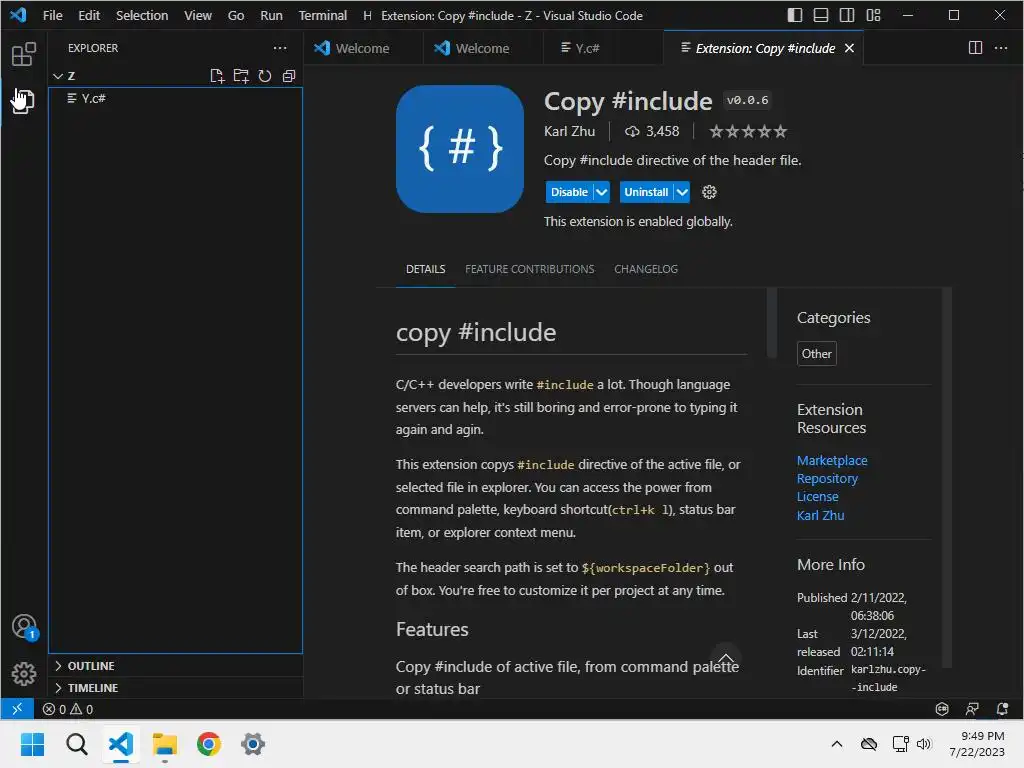Open the Repository link
1024x768 pixels.
827,479
